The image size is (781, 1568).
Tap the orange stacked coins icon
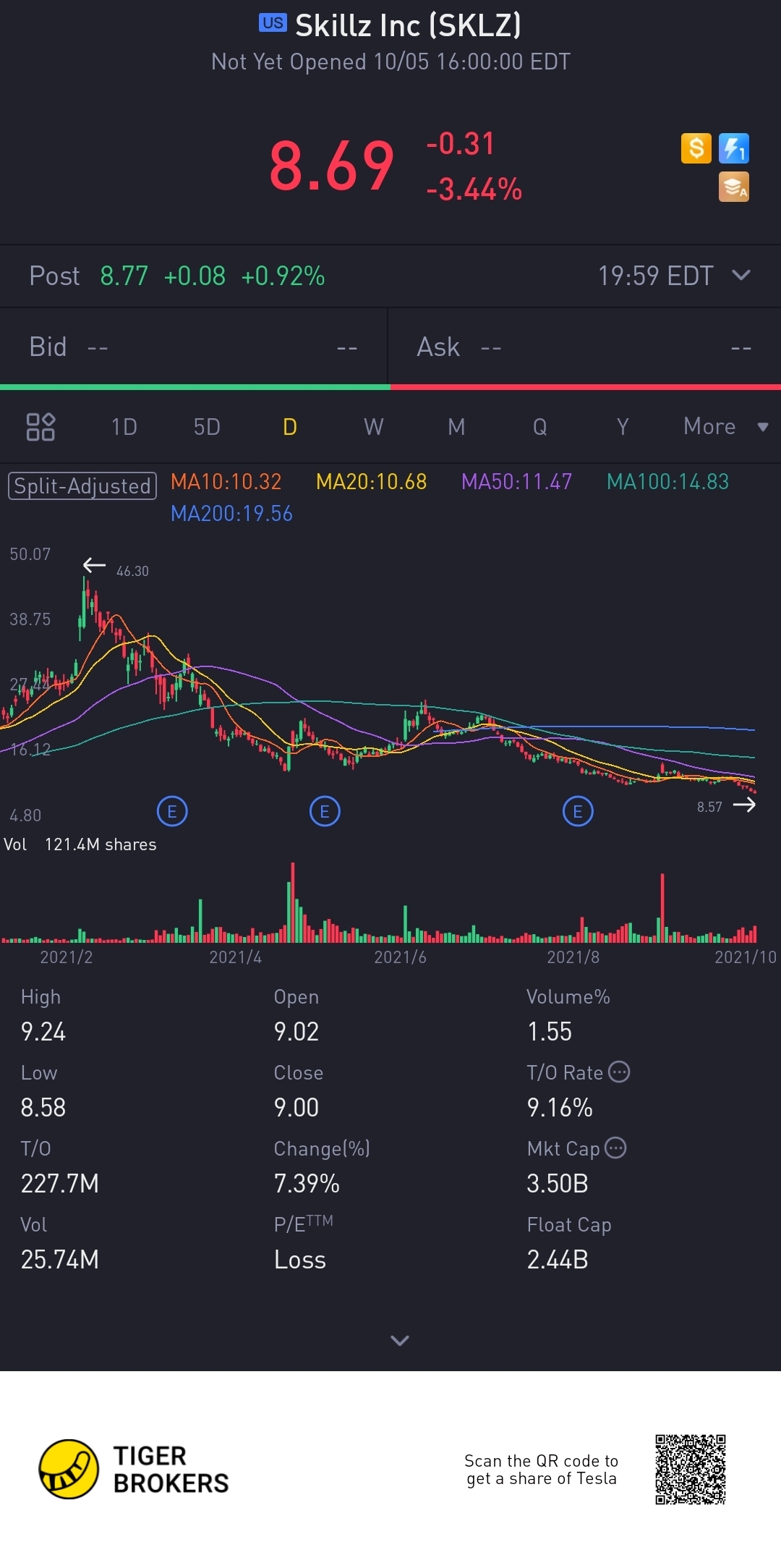[x=734, y=187]
